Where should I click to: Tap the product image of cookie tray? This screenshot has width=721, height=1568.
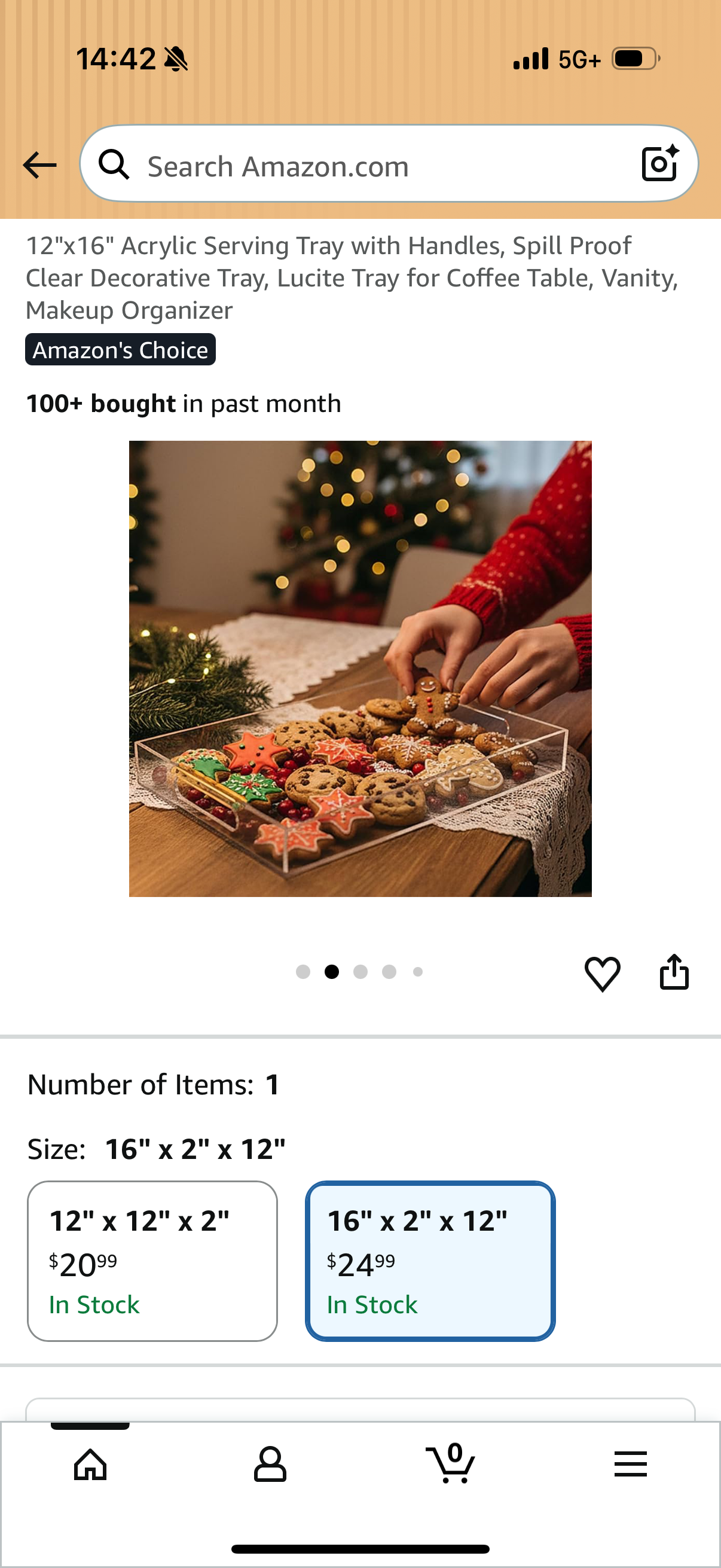point(360,669)
